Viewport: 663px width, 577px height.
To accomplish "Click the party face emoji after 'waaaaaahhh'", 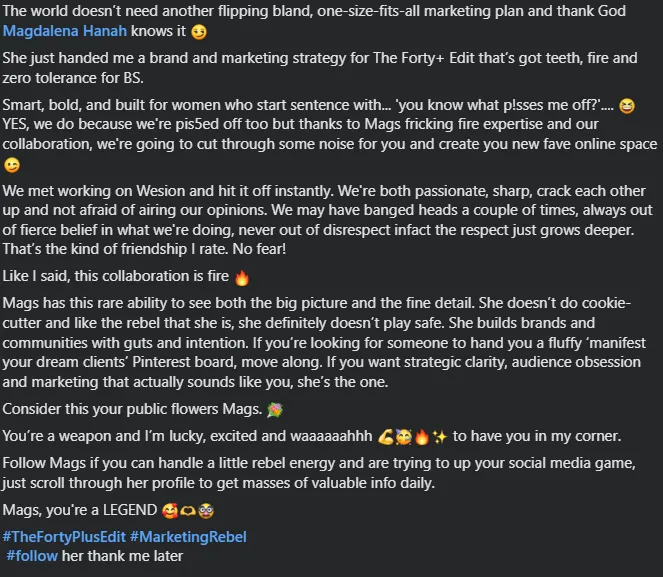I will click(x=403, y=437).
